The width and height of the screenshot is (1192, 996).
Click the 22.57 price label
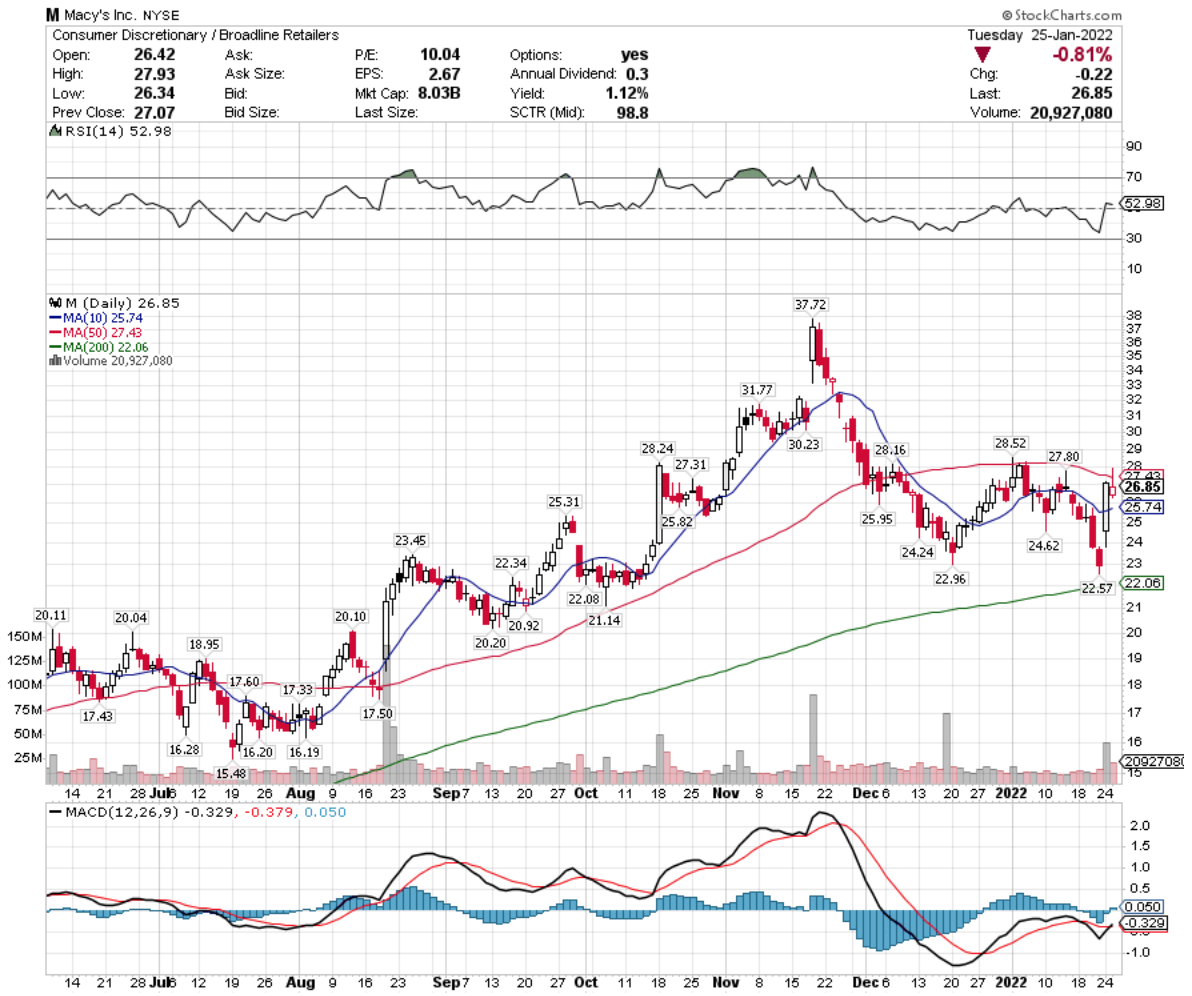(1097, 588)
